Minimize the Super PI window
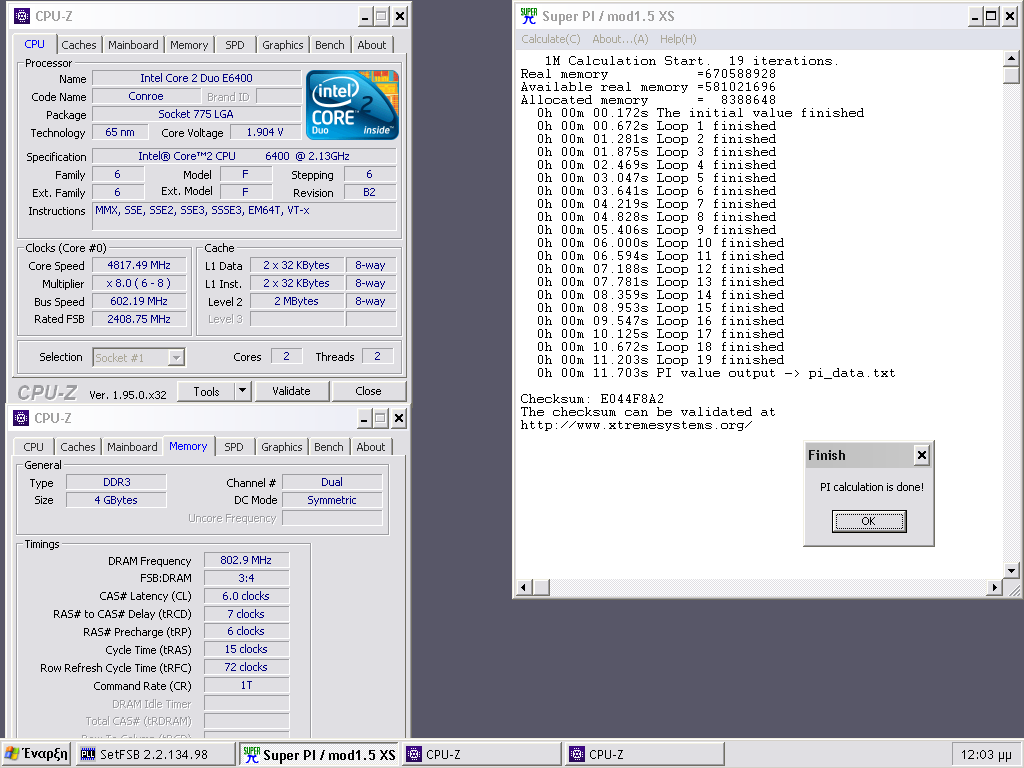The width and height of the screenshot is (1024, 768). 974,16
